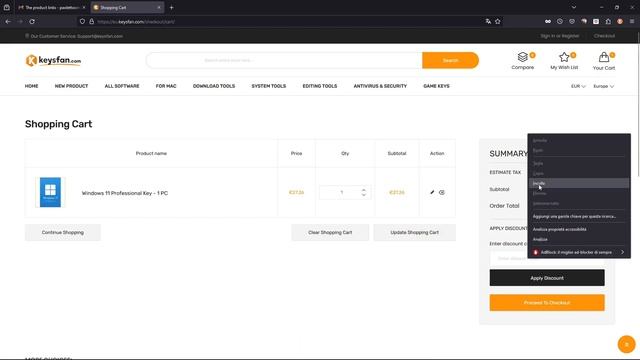
Task: Open NEW PRODUCT in the navigation menu
Action: click(71, 86)
